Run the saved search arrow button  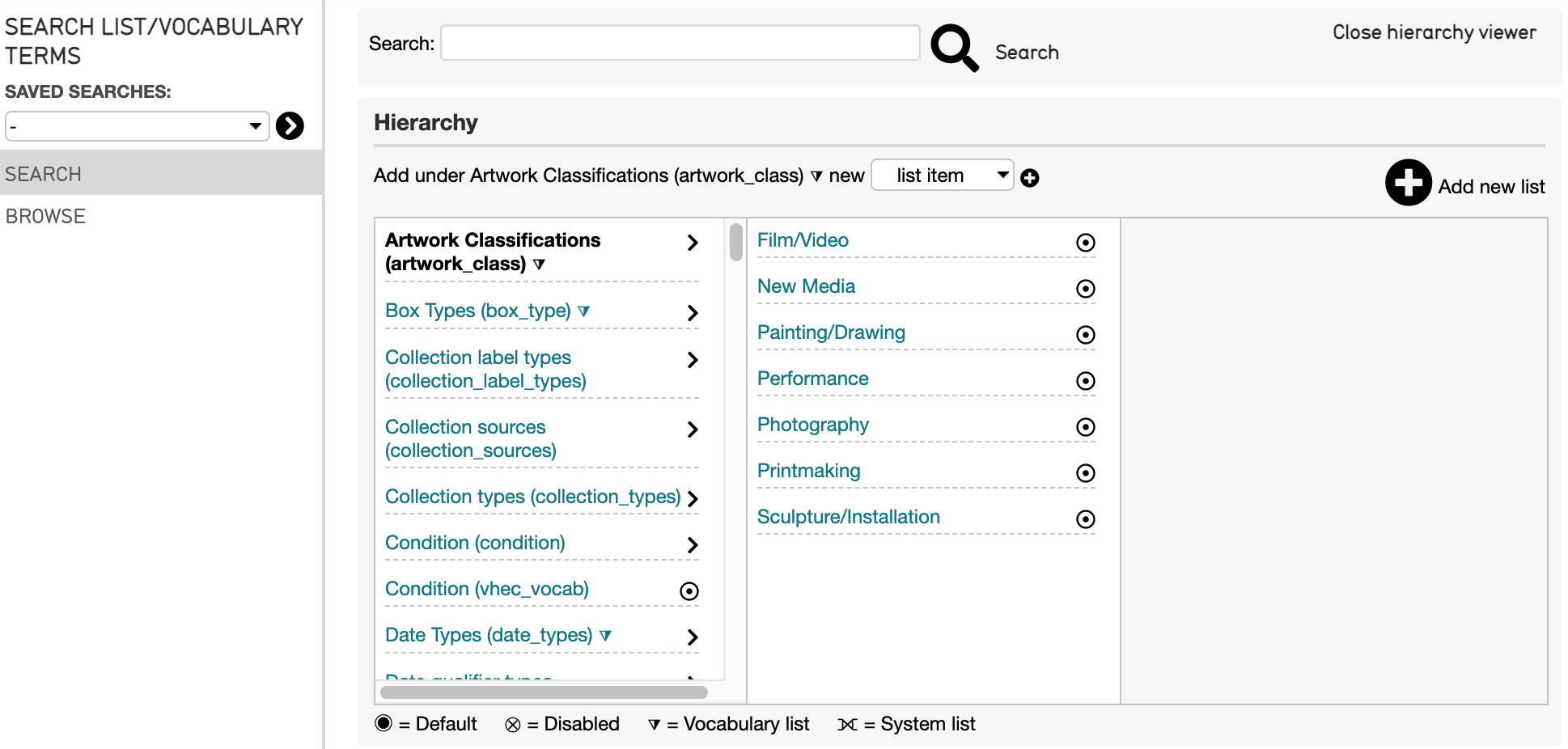(290, 126)
